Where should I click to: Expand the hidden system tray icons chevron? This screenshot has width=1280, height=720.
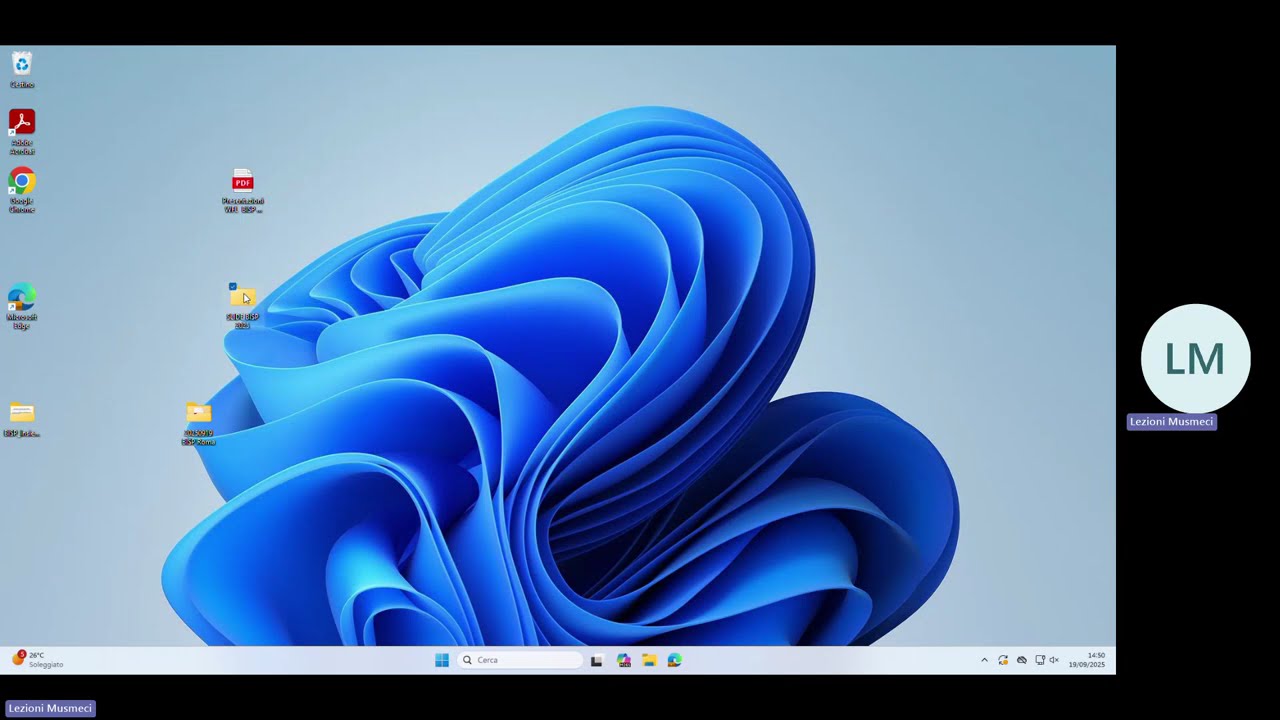984,660
